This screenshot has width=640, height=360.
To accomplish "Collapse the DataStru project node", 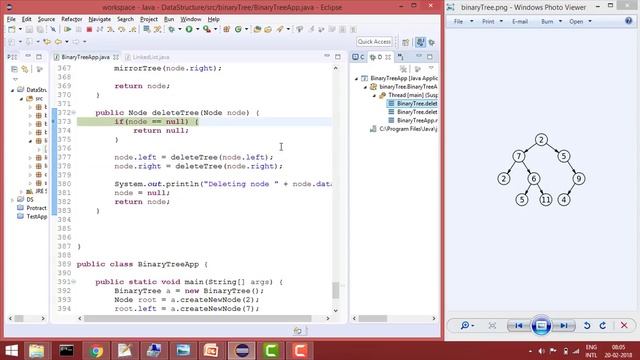I will tap(13, 90).
